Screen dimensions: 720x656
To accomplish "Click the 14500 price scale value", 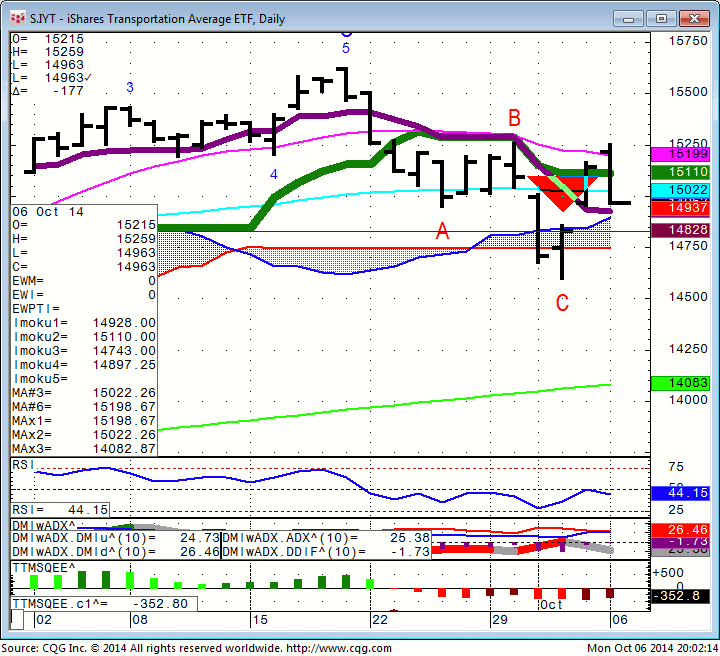I will pos(688,297).
